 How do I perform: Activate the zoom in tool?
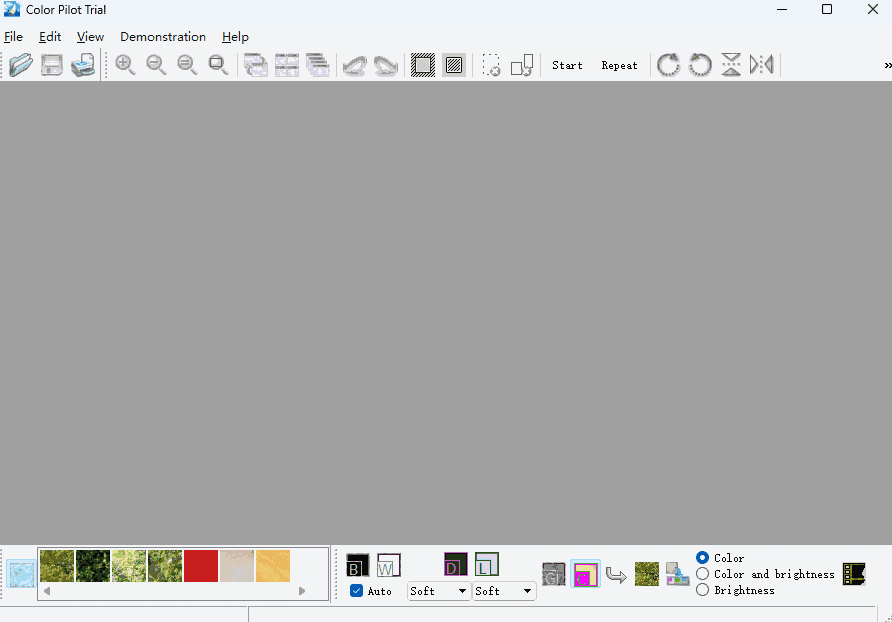(125, 64)
